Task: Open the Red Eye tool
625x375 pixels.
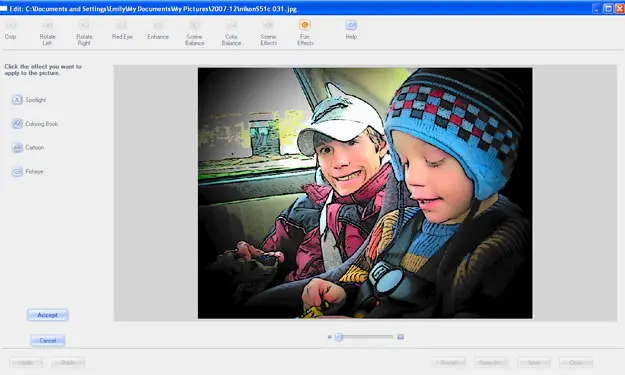Action: (122, 30)
